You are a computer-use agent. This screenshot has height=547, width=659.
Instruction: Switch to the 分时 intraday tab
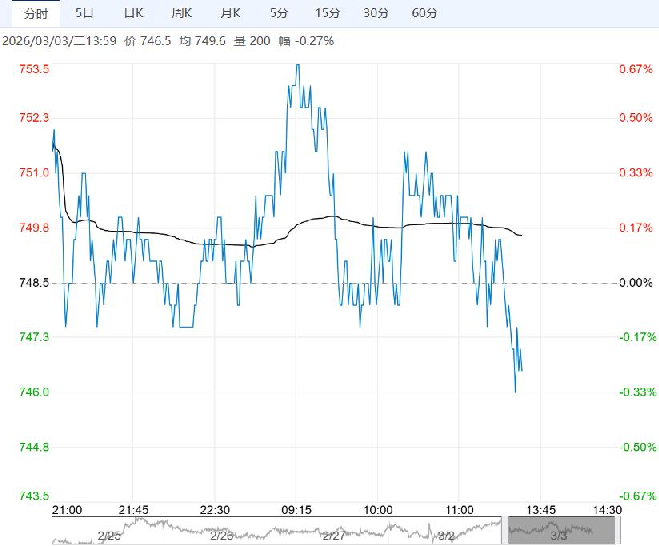pyautogui.click(x=35, y=13)
